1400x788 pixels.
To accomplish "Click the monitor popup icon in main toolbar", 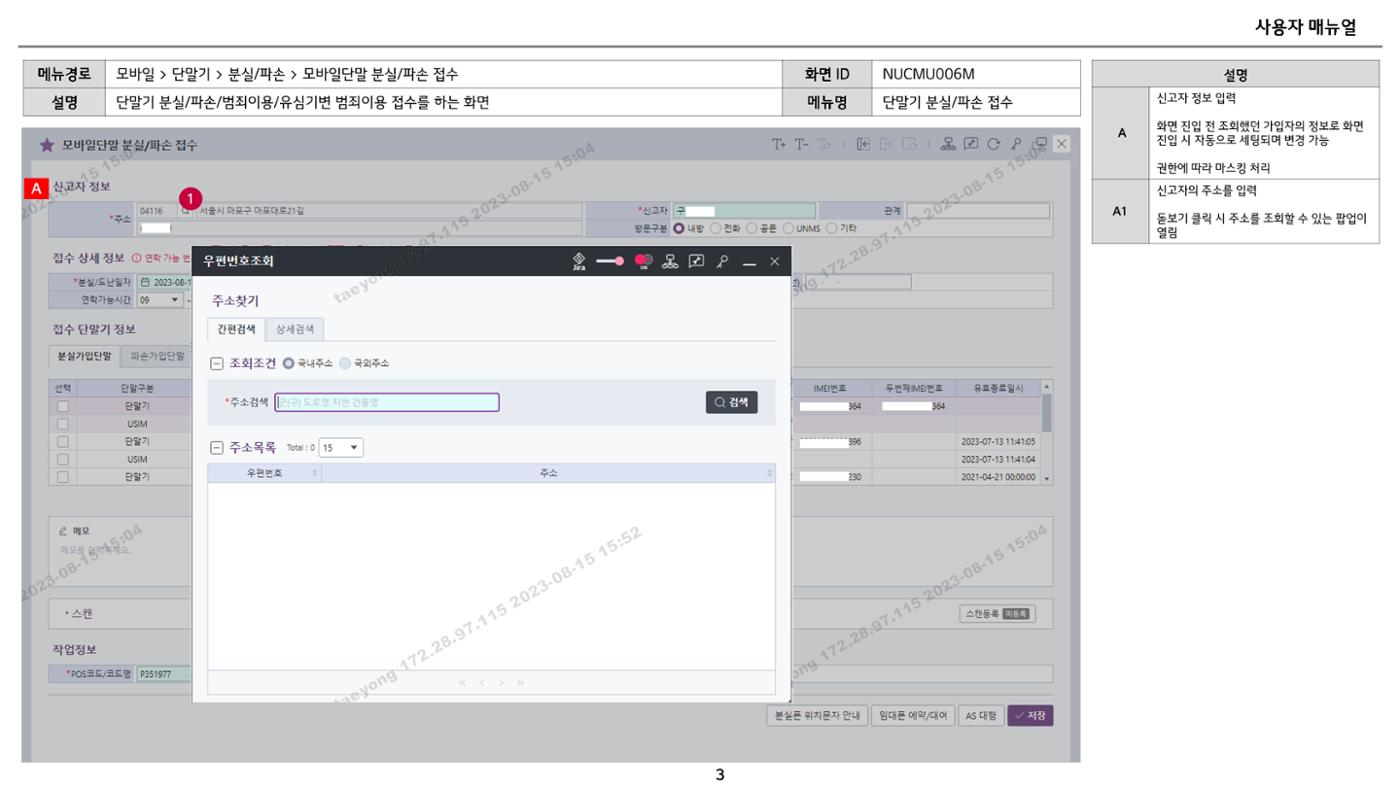I will point(1041,145).
